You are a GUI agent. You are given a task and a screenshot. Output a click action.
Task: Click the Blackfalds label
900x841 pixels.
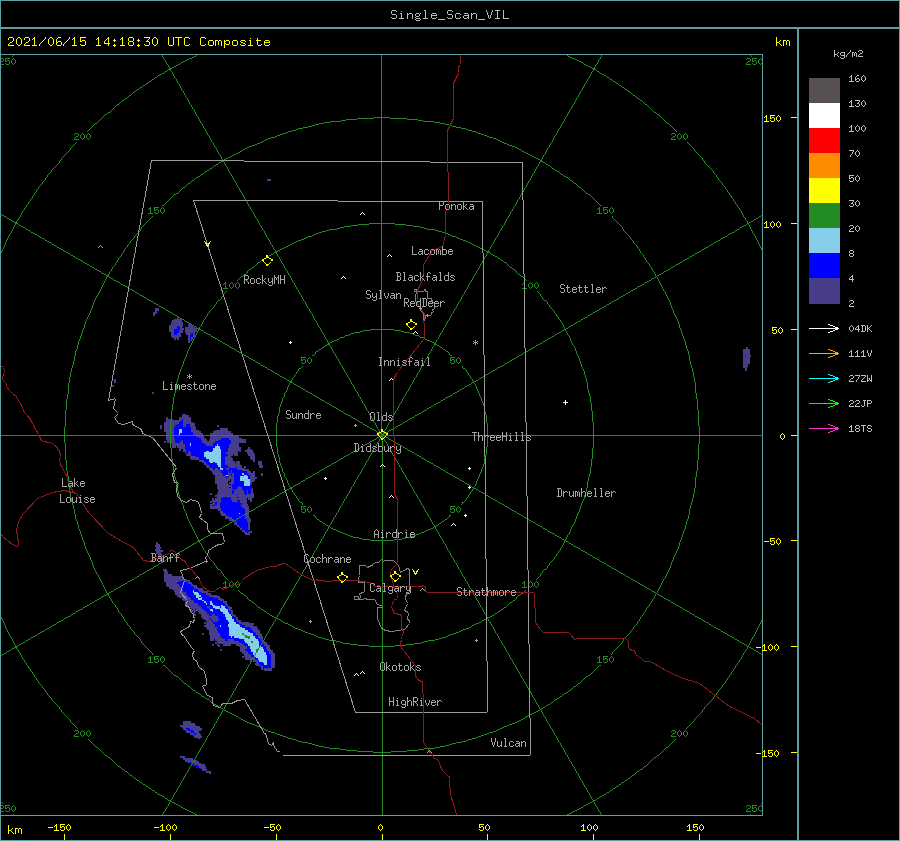[425, 277]
